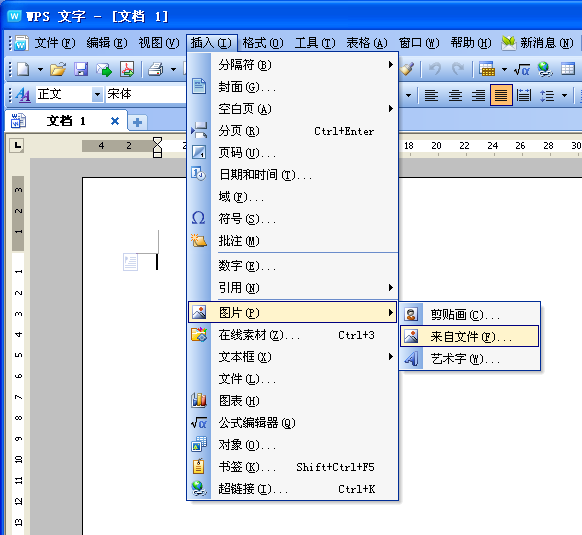Click the Print icon in toolbar

point(156,69)
